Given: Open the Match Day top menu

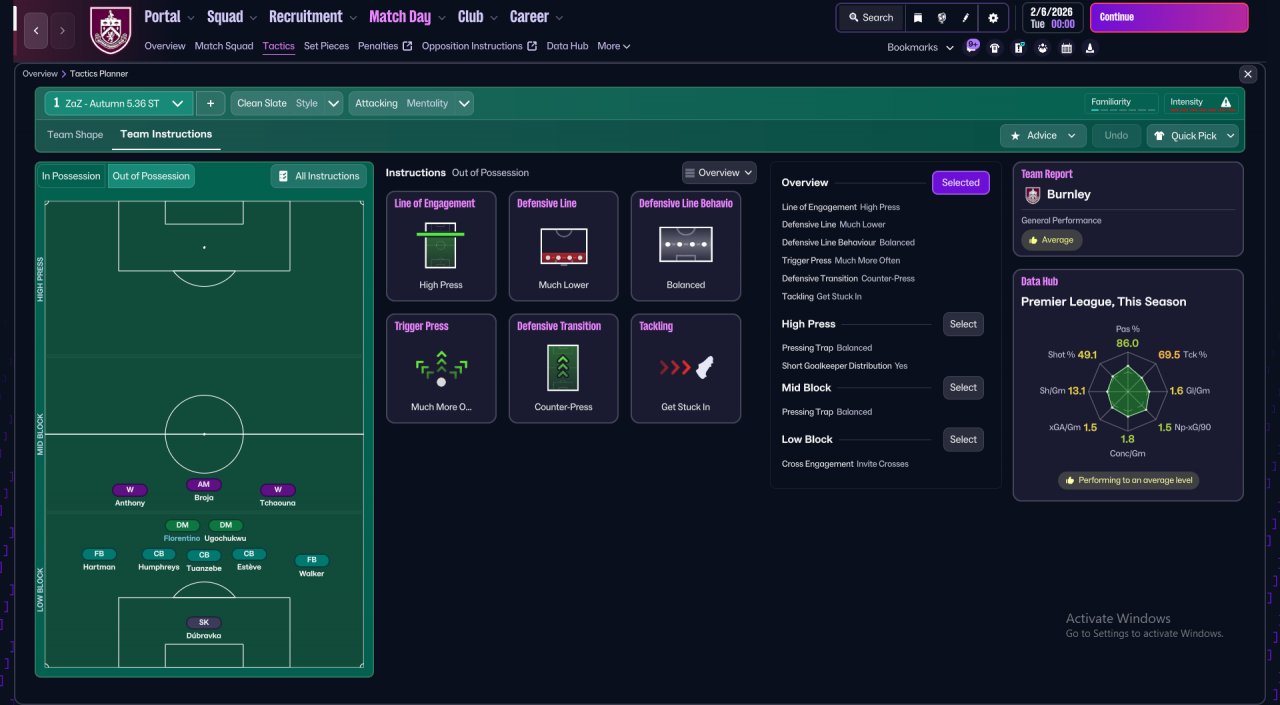Looking at the screenshot, I should click(407, 17).
